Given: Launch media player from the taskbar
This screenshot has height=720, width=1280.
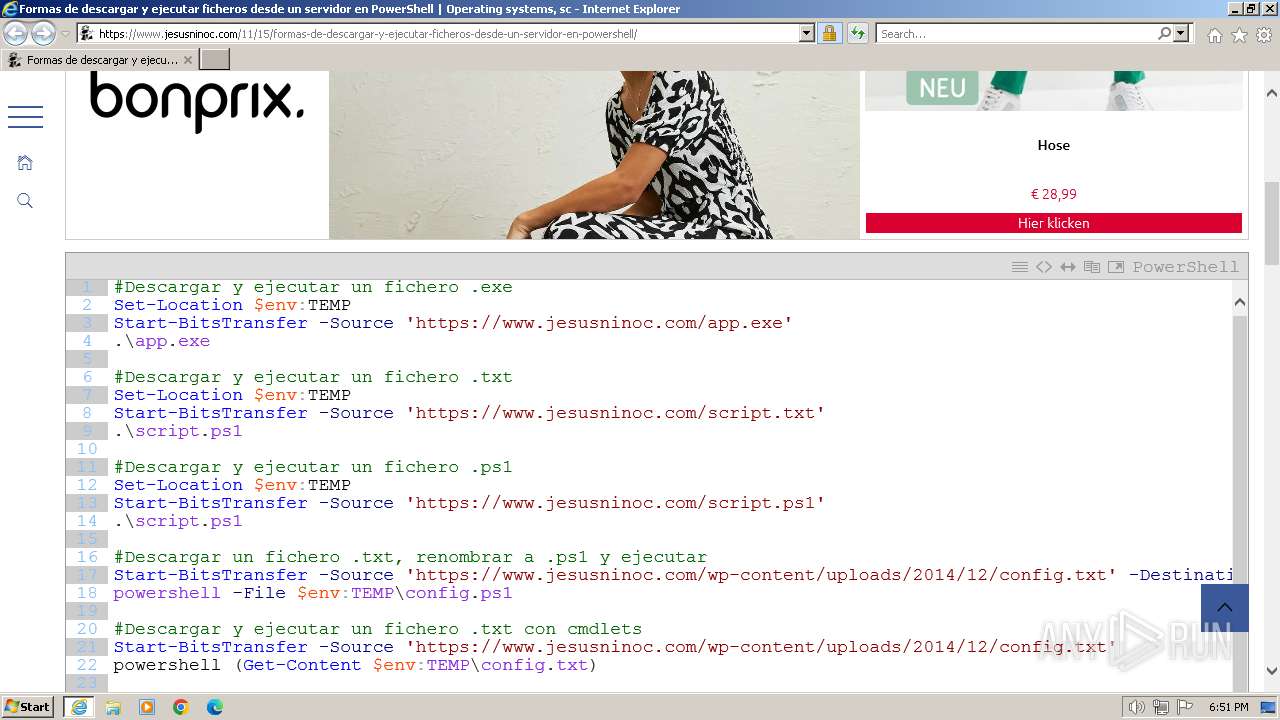Looking at the screenshot, I should (147, 707).
